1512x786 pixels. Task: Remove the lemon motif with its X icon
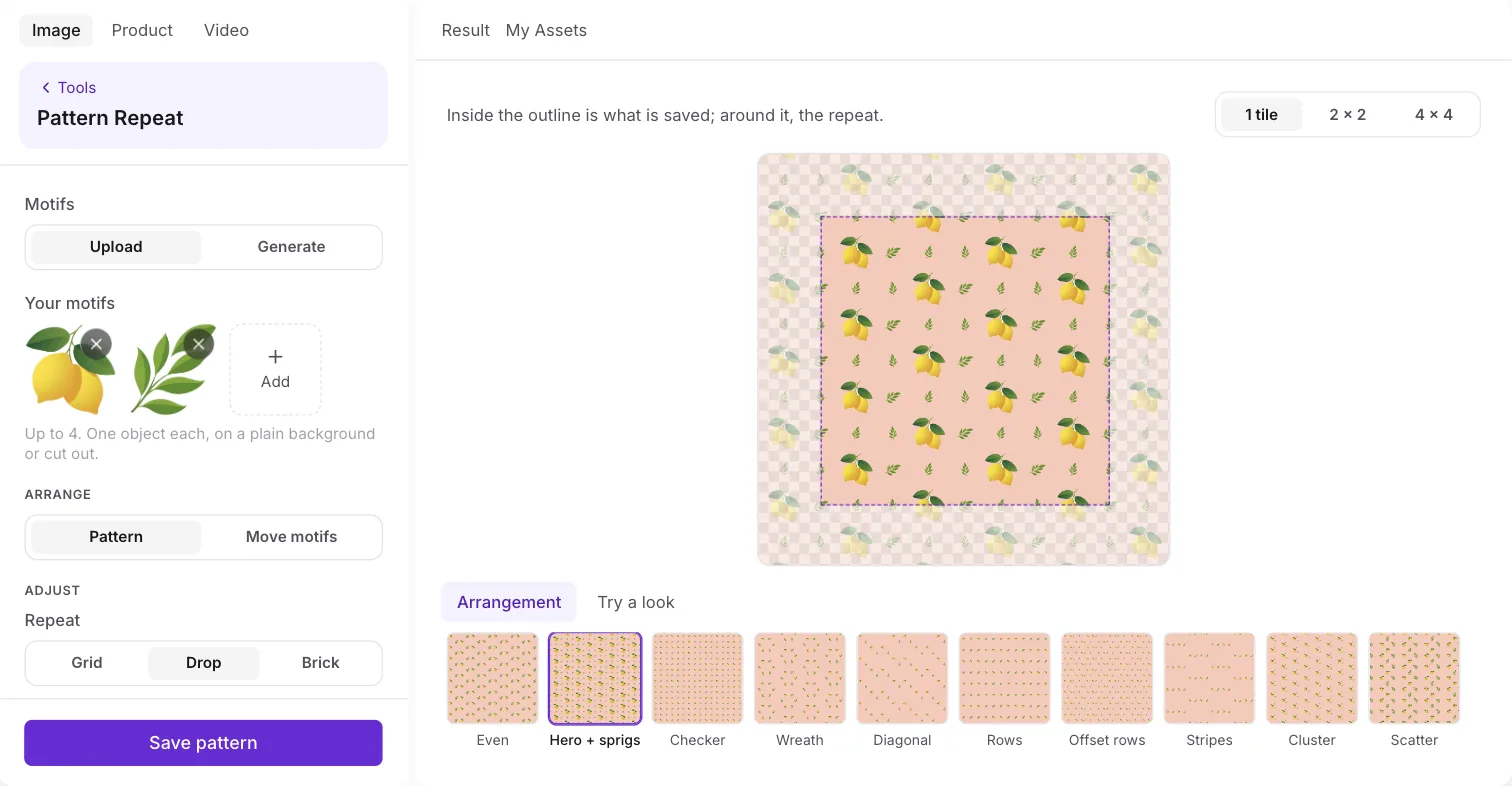96,344
